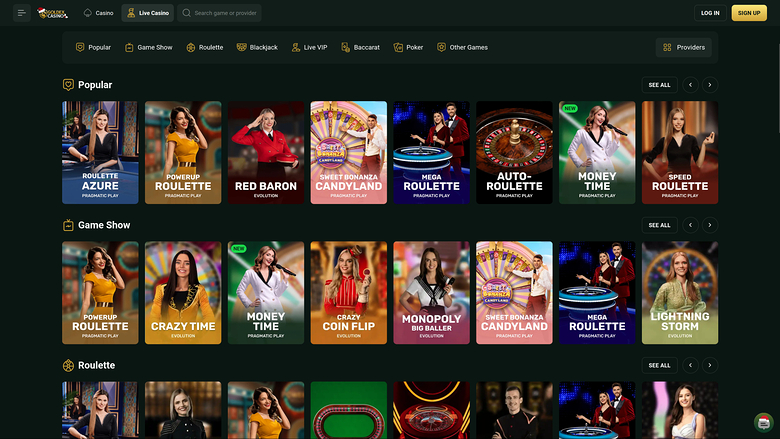Image resolution: width=780 pixels, height=439 pixels.
Task: Show next Popular games with right arrow
Action: pos(710,85)
